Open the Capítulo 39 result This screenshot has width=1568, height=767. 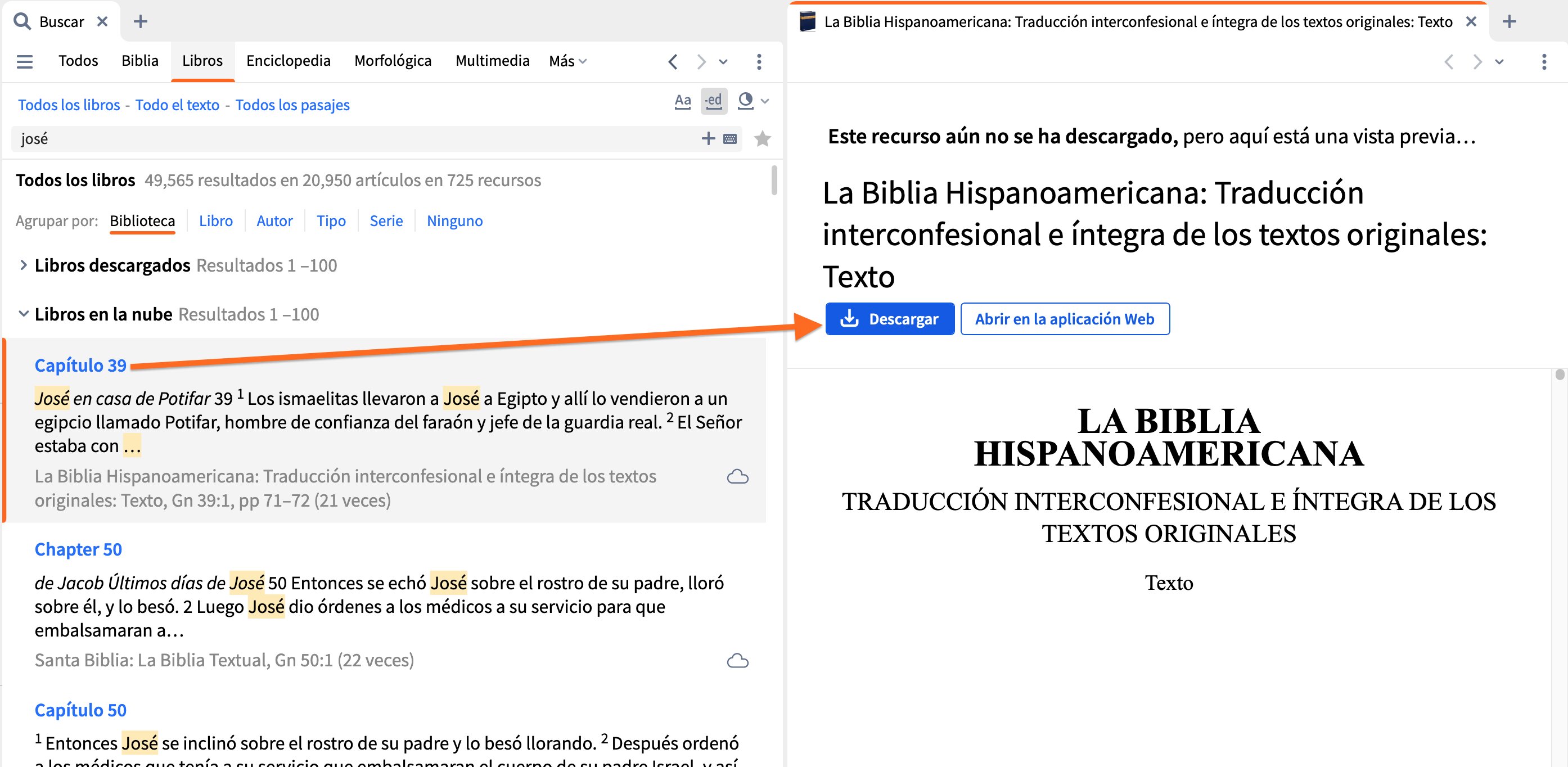pos(80,366)
